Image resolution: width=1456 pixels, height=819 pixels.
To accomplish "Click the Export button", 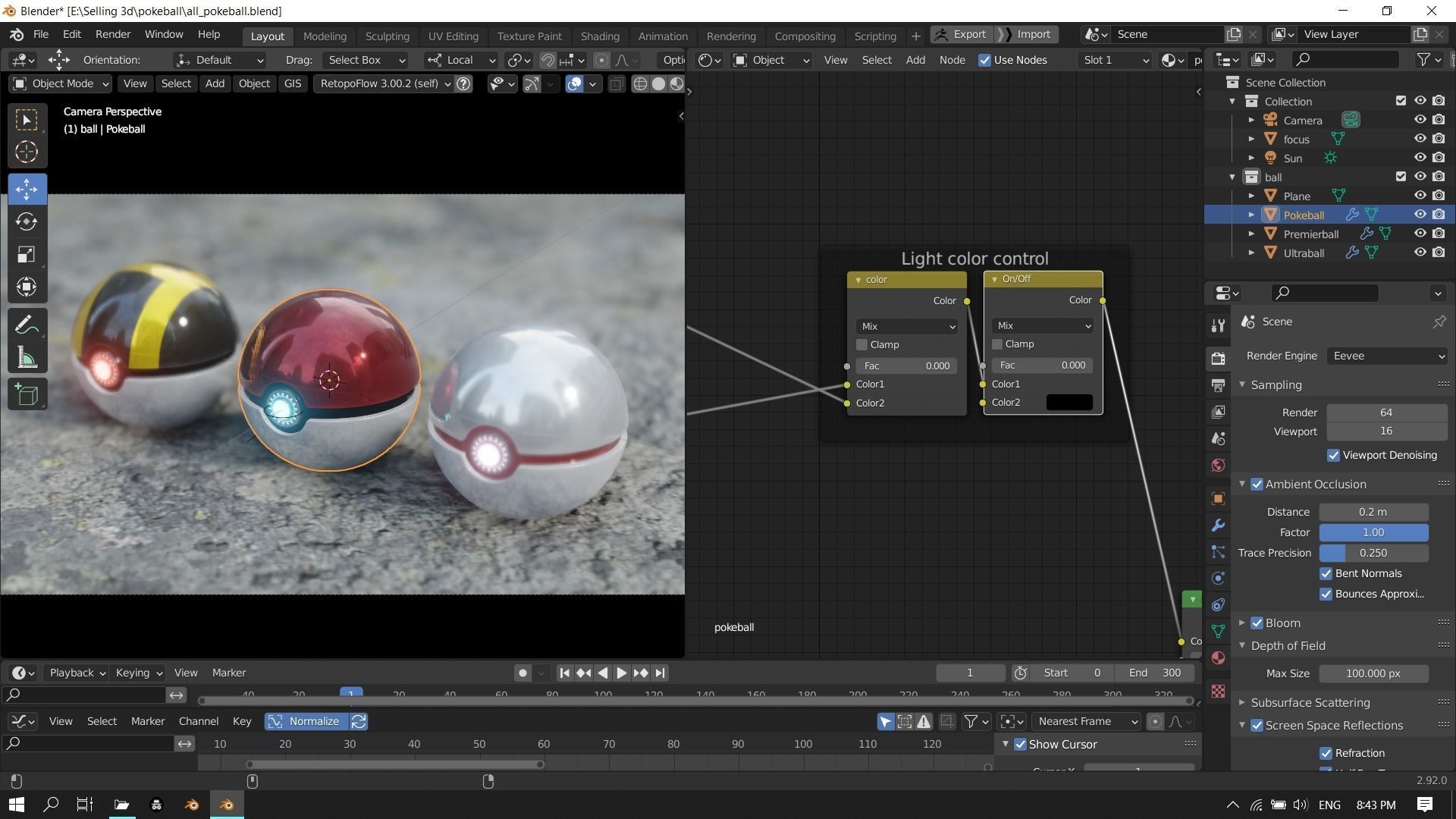I will pos(962,34).
